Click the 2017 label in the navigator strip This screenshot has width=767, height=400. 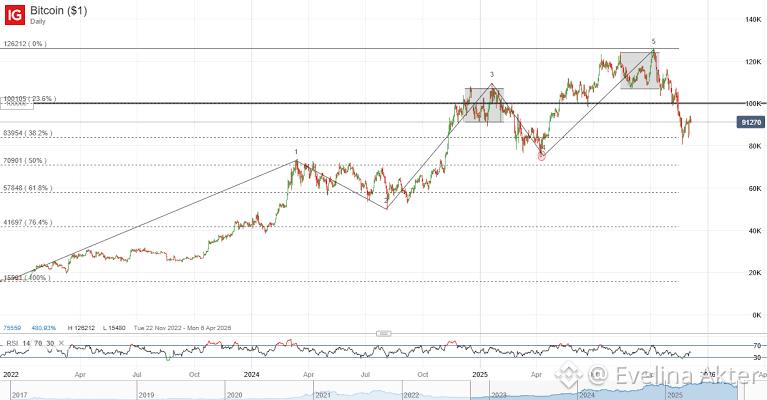20,395
